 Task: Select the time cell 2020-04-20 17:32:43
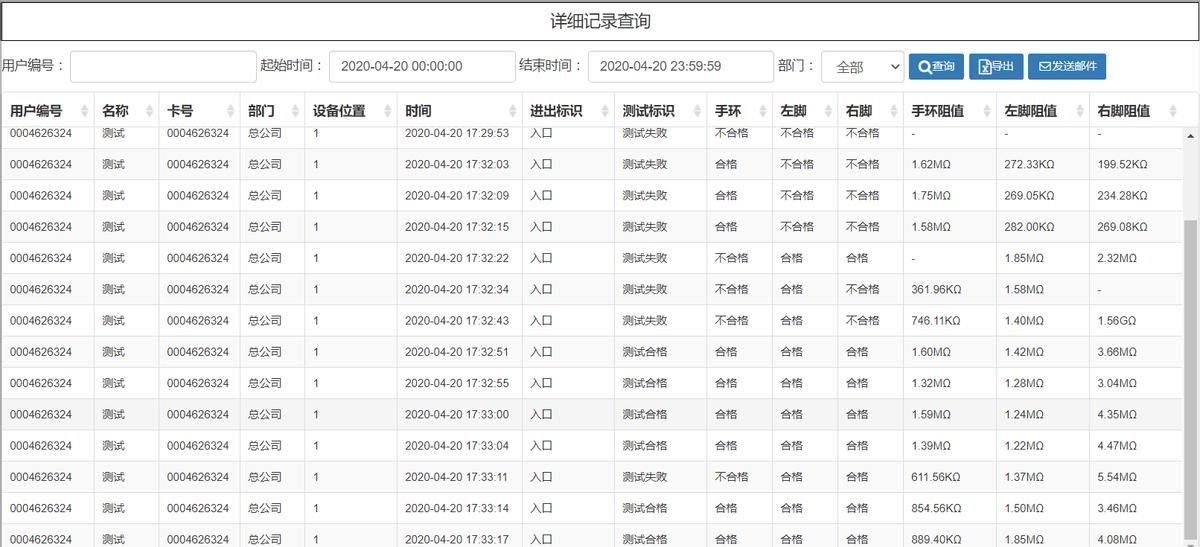pyautogui.click(x=457, y=320)
